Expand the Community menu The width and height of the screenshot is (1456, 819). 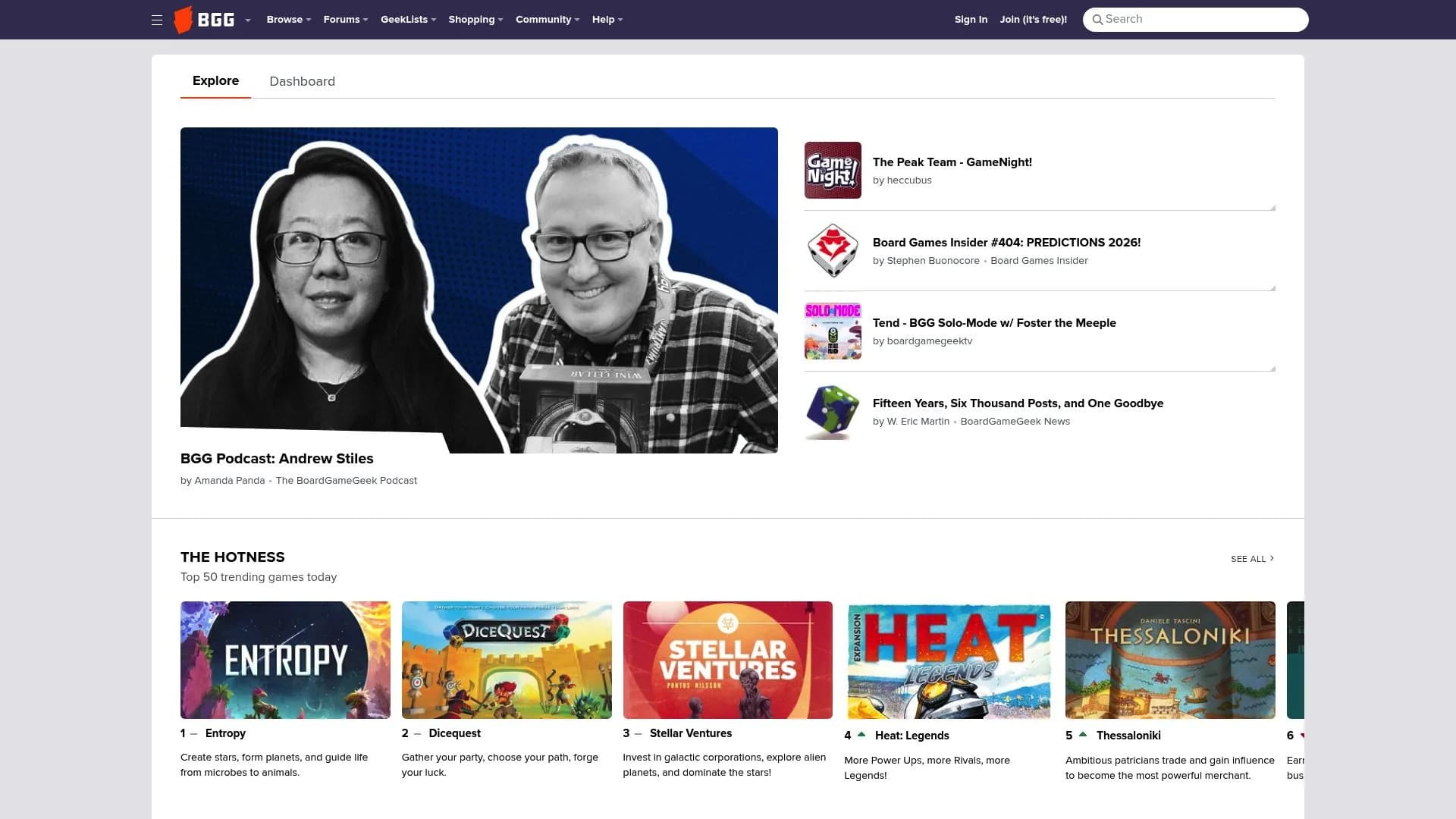[548, 20]
